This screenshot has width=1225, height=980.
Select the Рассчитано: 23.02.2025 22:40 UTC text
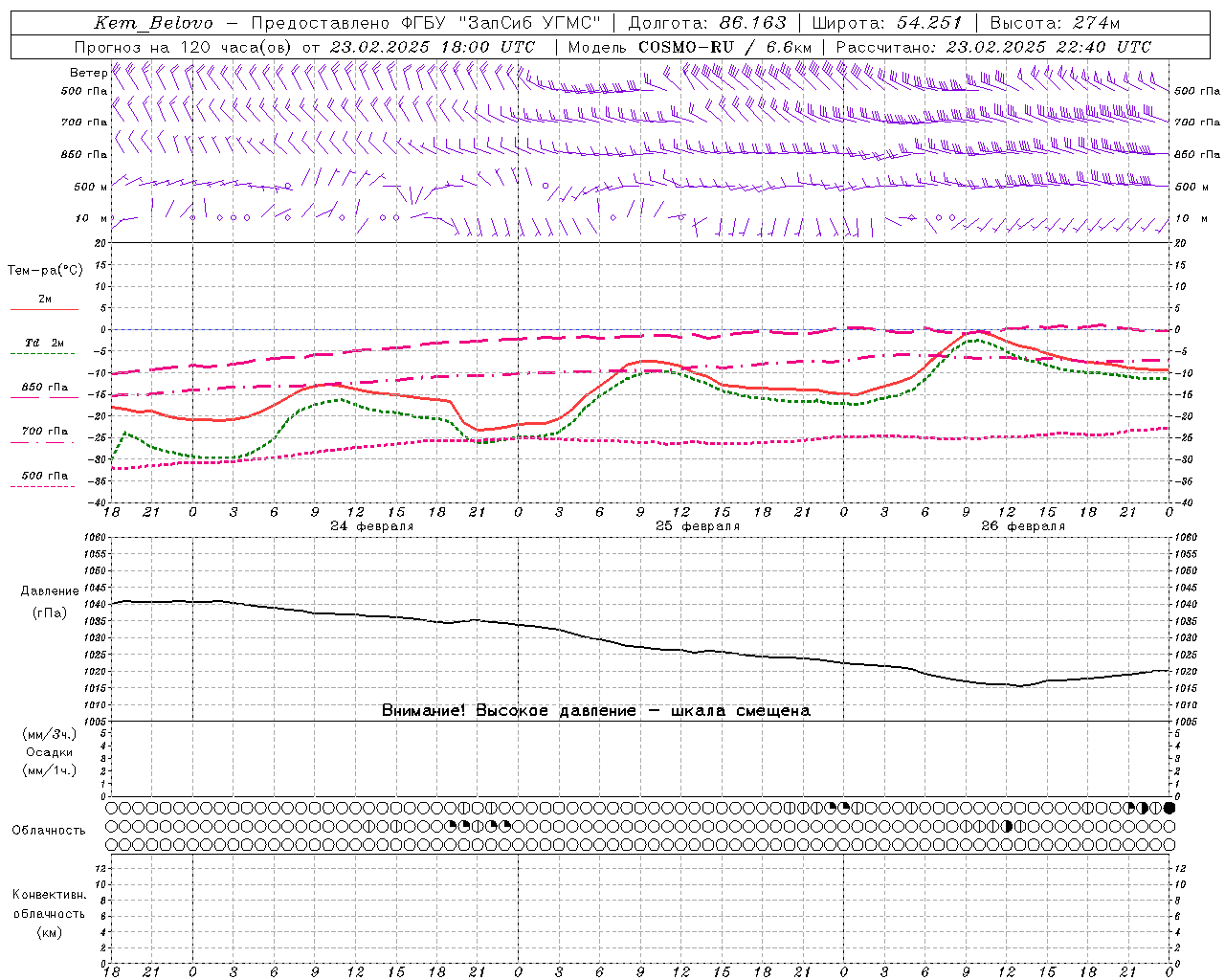[993, 47]
